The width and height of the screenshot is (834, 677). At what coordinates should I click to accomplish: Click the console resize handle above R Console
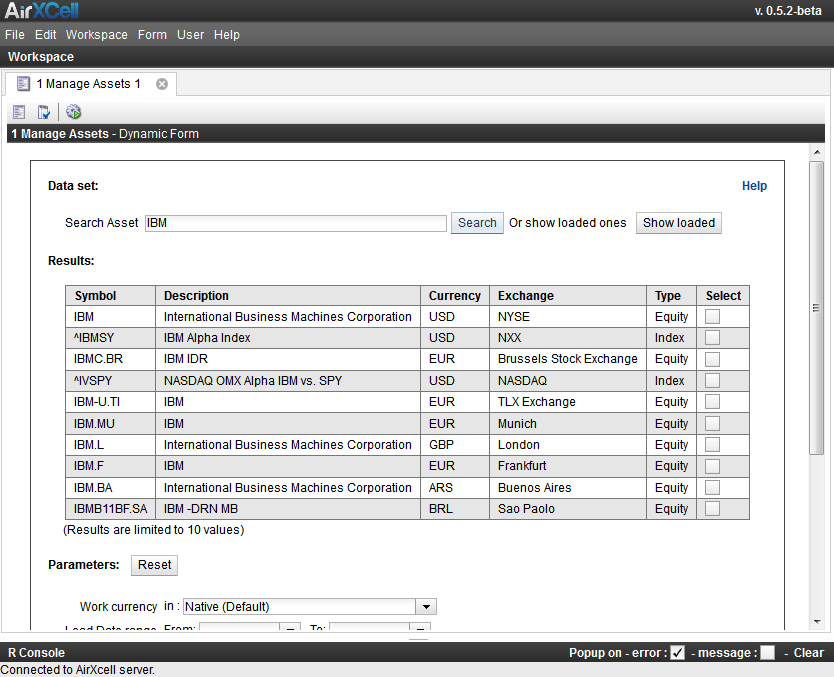[419, 638]
